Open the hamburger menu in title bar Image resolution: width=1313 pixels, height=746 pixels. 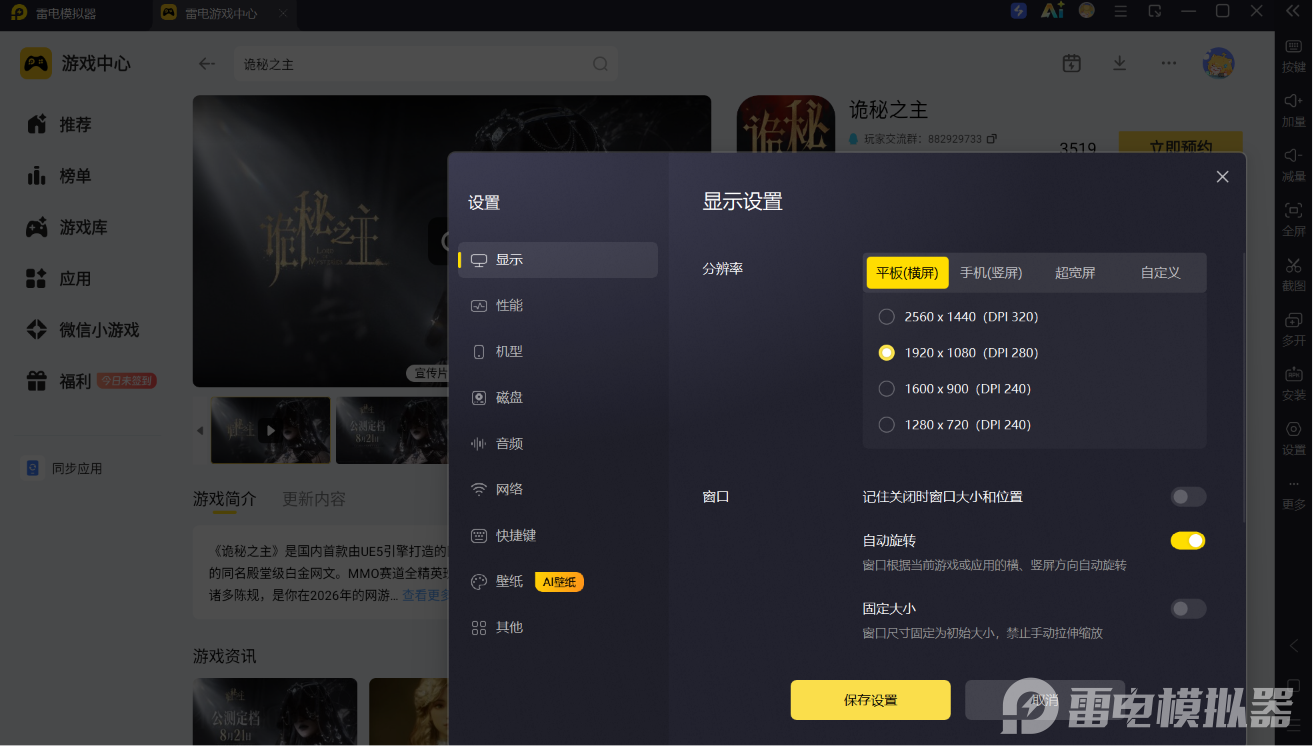pyautogui.click(x=1121, y=11)
